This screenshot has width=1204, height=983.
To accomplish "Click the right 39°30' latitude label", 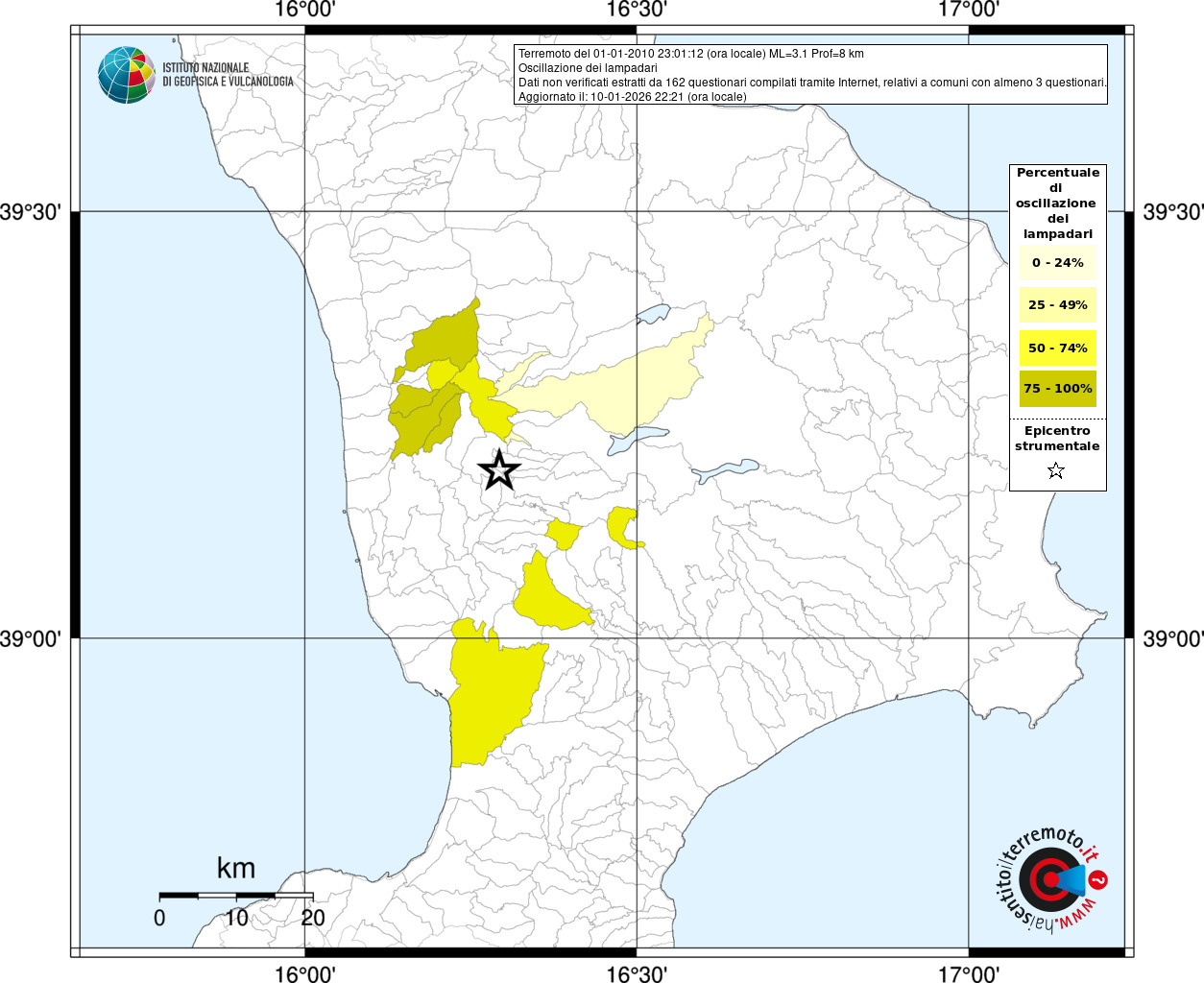I will point(1172,212).
